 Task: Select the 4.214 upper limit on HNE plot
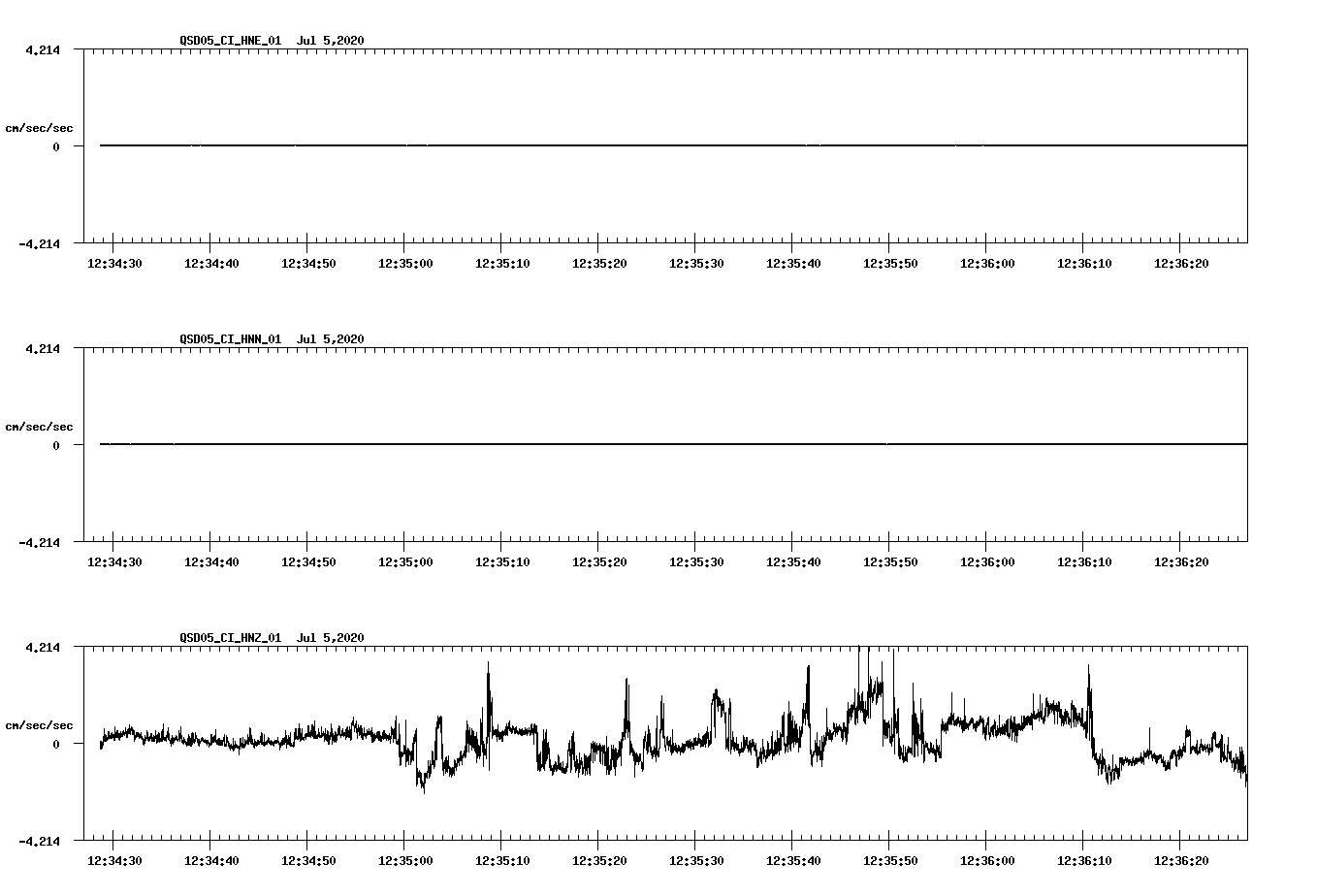(x=43, y=50)
